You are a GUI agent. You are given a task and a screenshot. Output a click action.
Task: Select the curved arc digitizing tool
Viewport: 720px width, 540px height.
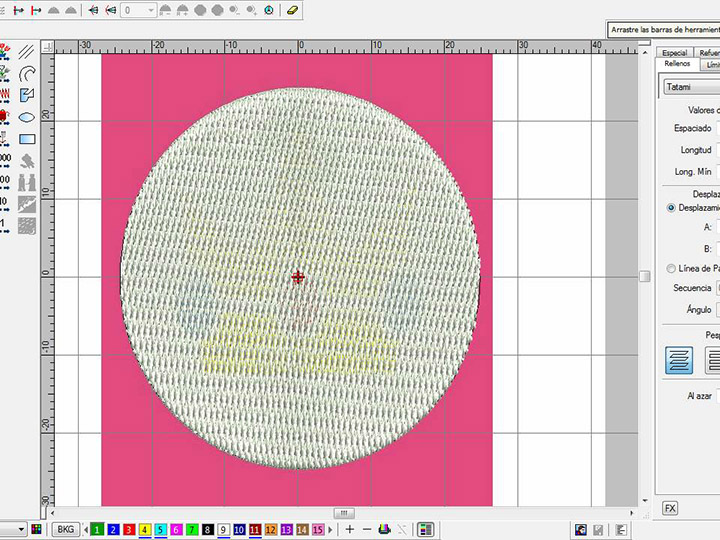coord(27,73)
